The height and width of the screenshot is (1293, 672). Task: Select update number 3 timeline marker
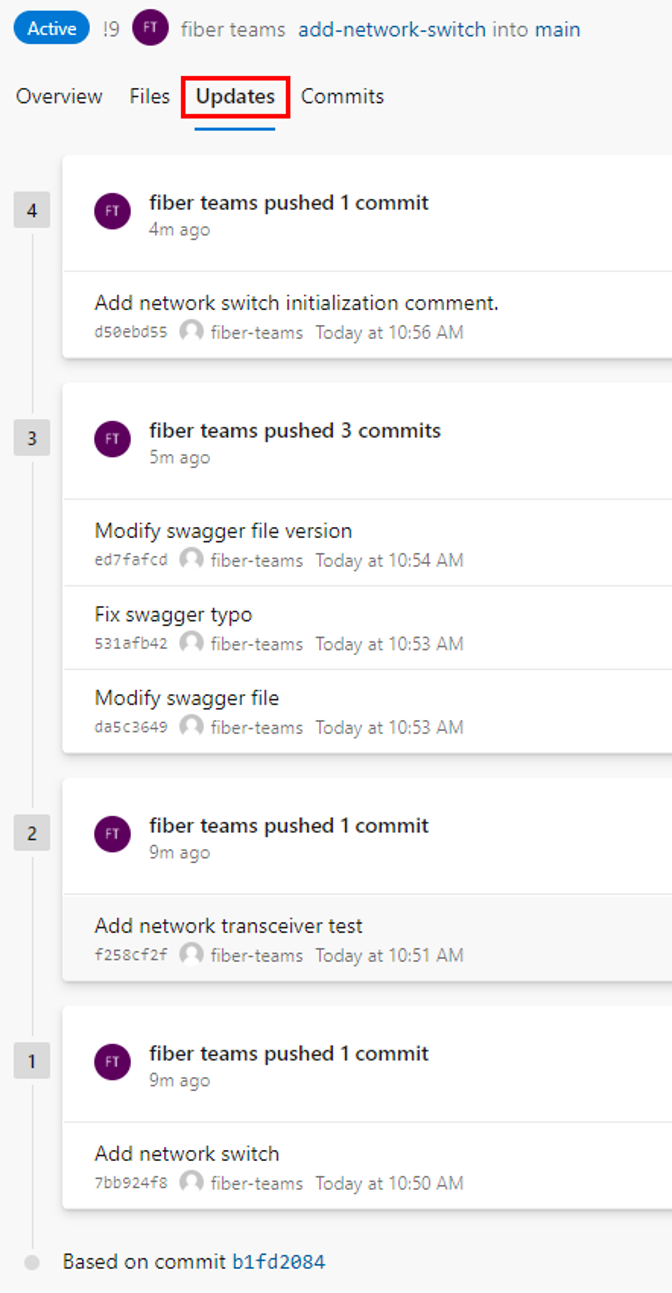click(x=32, y=439)
